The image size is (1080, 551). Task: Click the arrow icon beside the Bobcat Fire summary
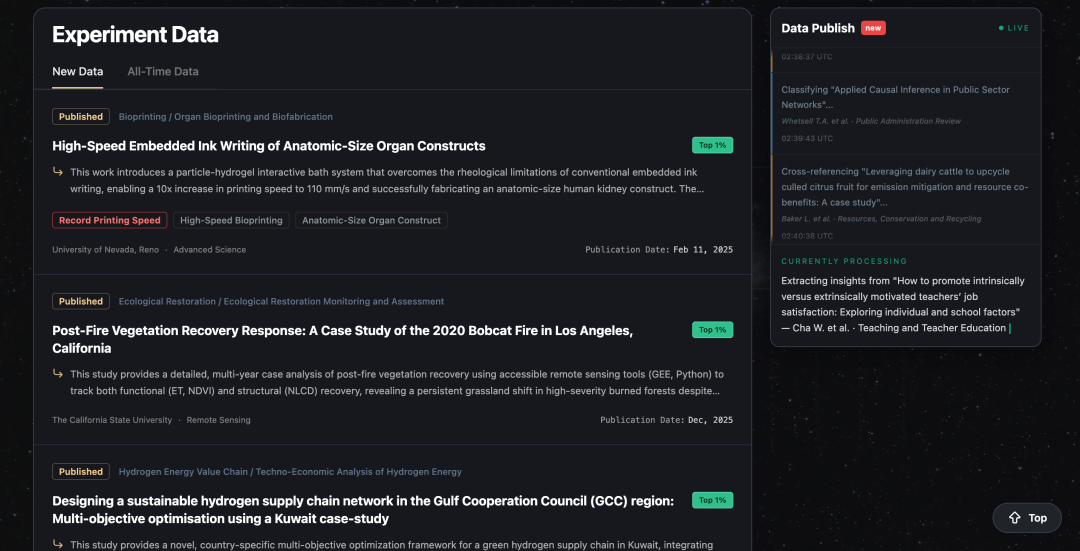[58, 374]
